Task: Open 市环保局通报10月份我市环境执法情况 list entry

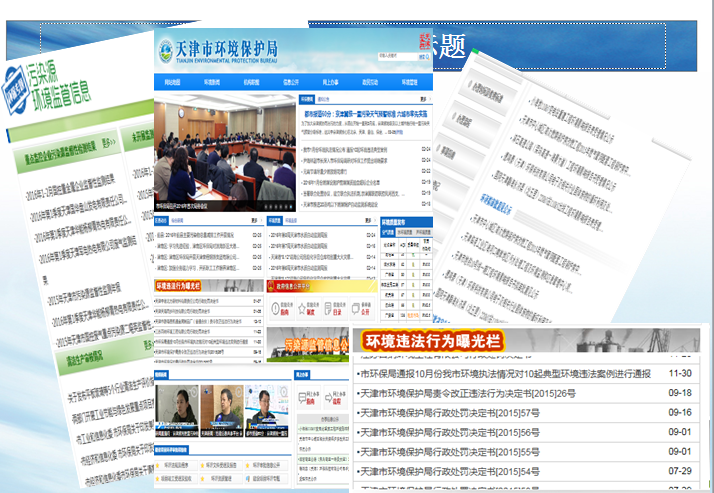Action: pyautogui.click(x=505, y=374)
